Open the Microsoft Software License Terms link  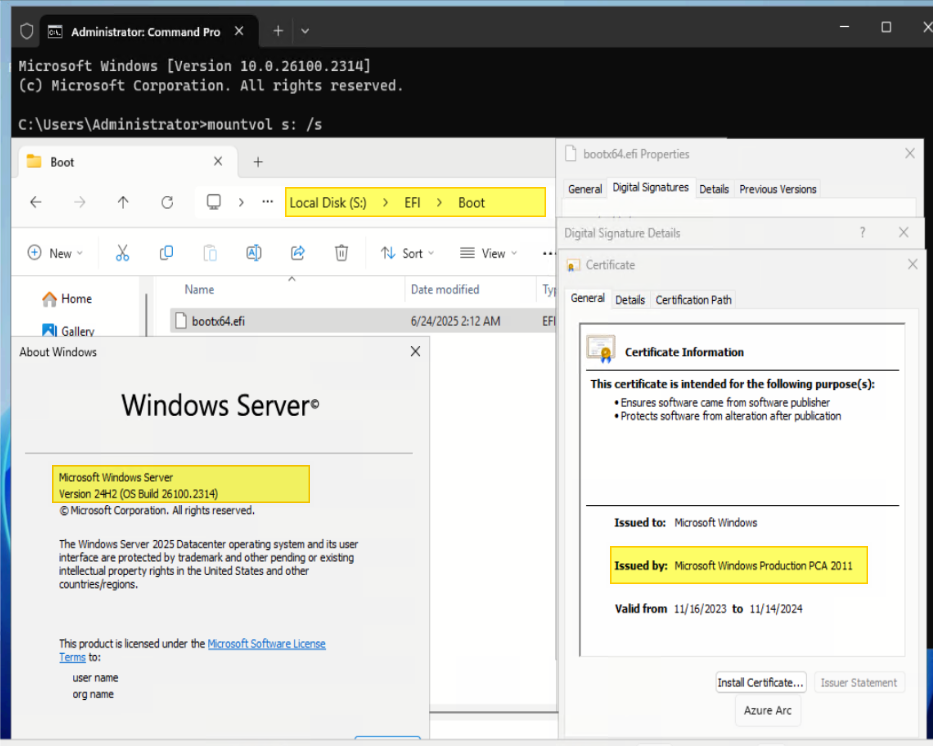[266, 644]
